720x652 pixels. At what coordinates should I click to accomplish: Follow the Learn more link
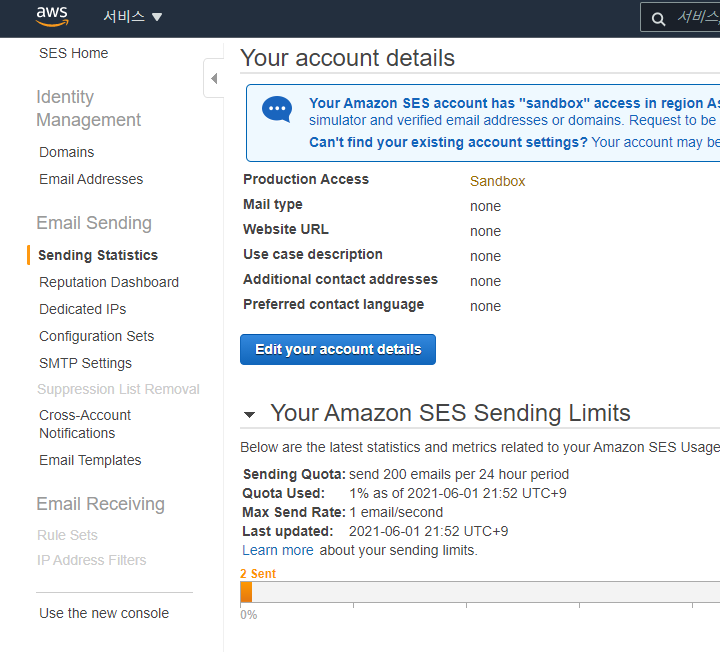(x=278, y=550)
